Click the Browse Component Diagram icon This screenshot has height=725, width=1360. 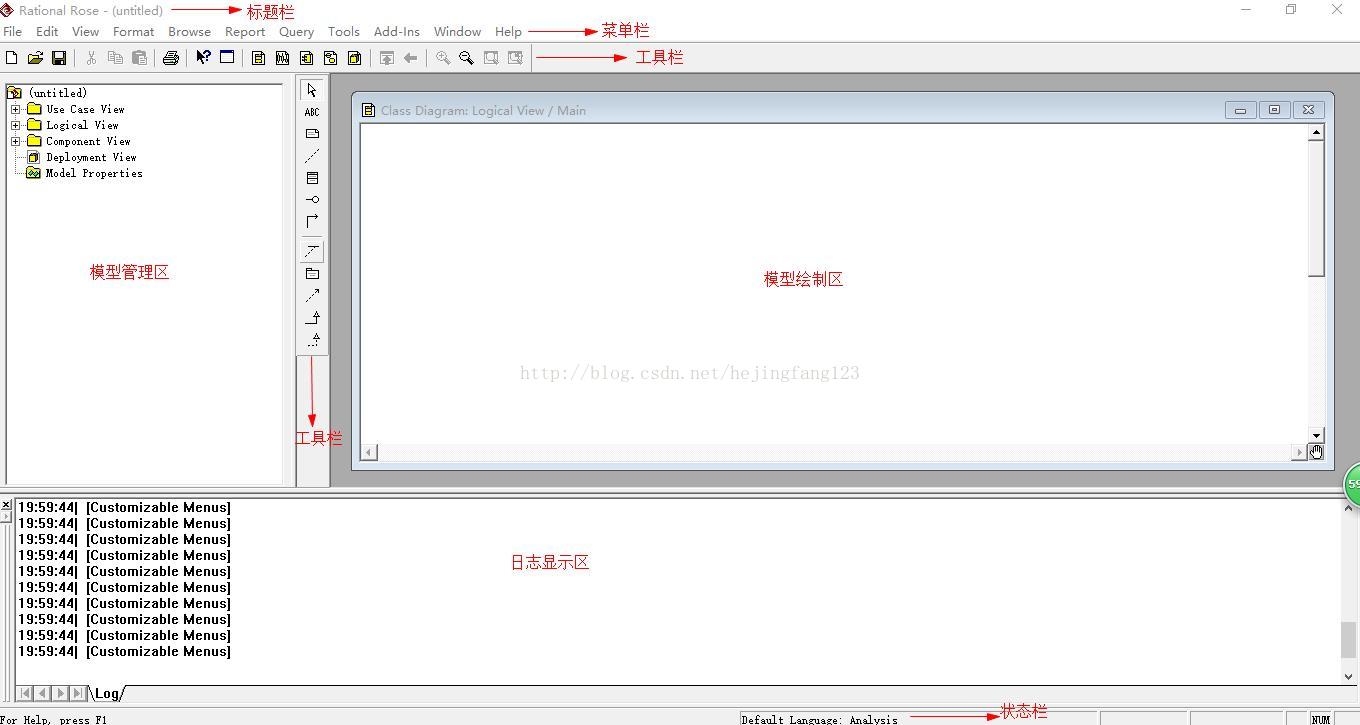[x=306, y=58]
